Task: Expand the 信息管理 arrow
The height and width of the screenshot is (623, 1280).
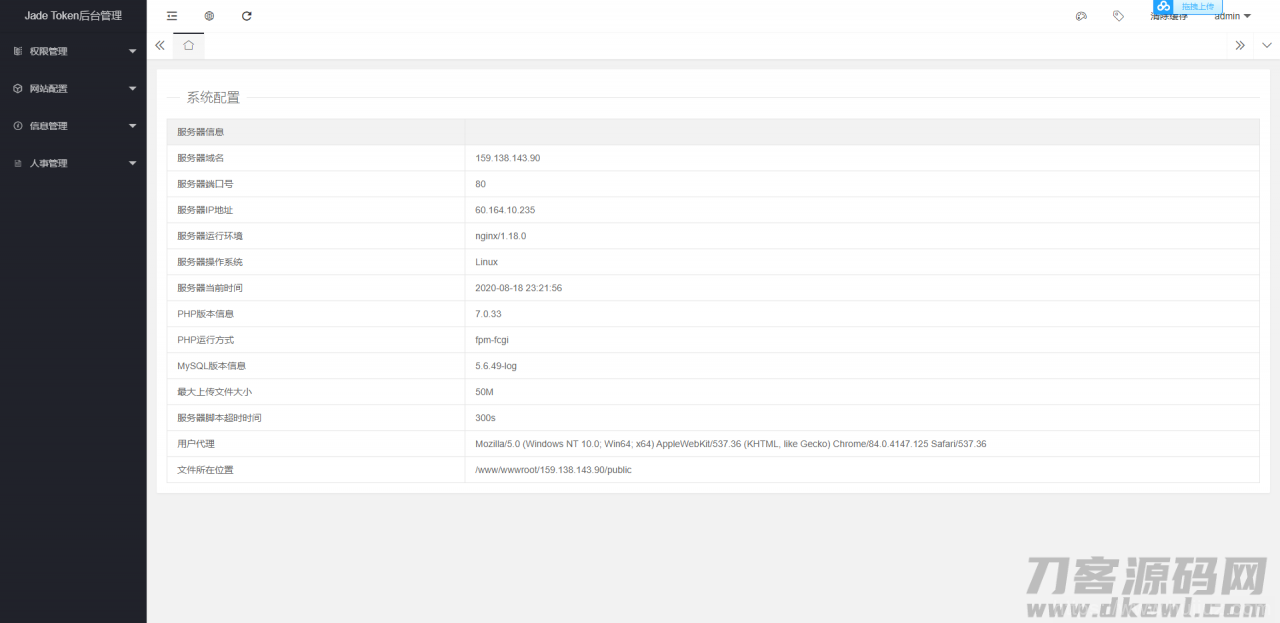Action: [x=133, y=126]
